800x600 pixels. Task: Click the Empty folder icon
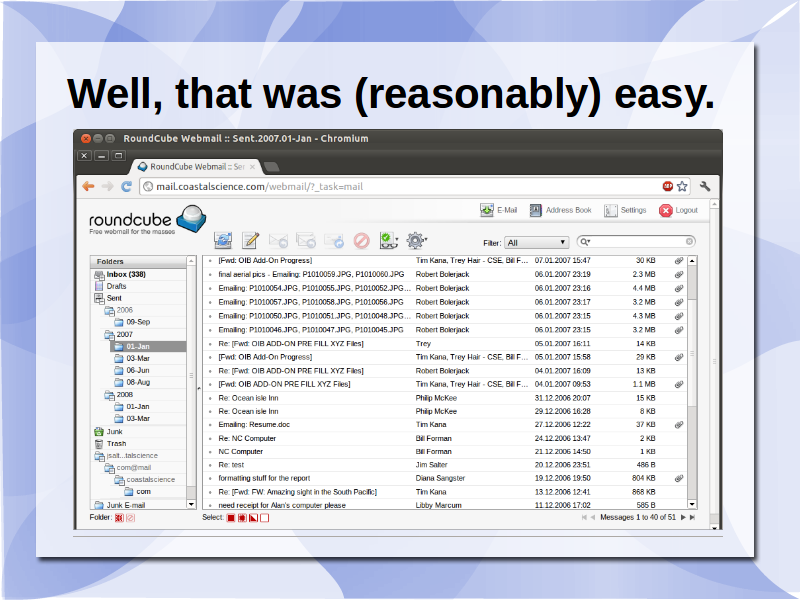point(131,518)
